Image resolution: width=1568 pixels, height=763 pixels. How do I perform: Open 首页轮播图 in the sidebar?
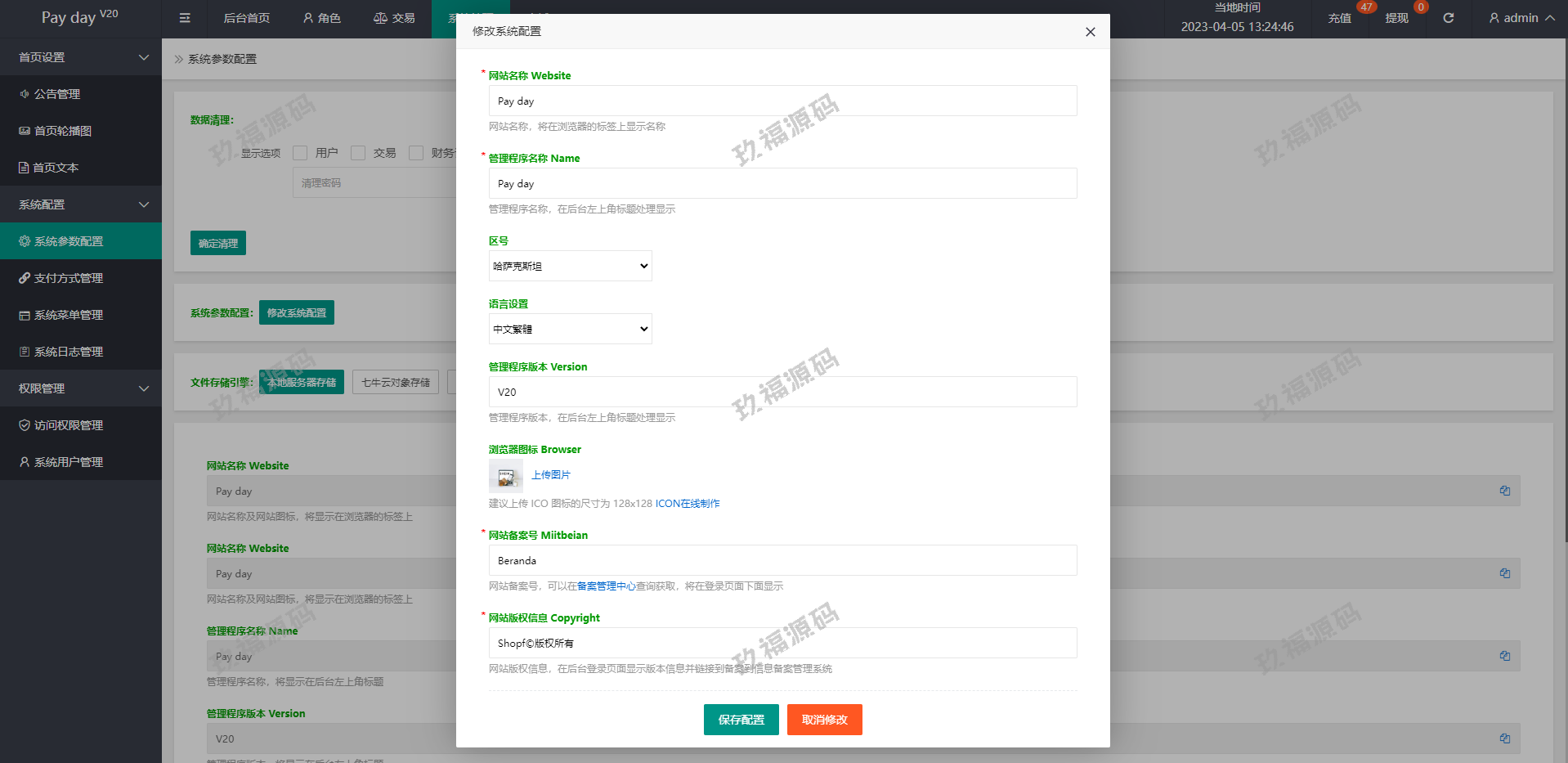pyautogui.click(x=62, y=131)
